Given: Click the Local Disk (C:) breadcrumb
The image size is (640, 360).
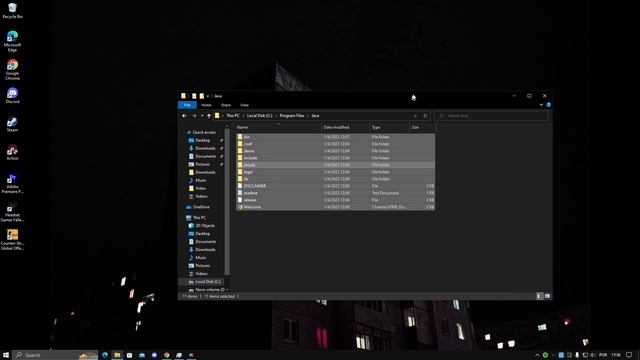Looking at the screenshot, I should (x=259, y=116).
